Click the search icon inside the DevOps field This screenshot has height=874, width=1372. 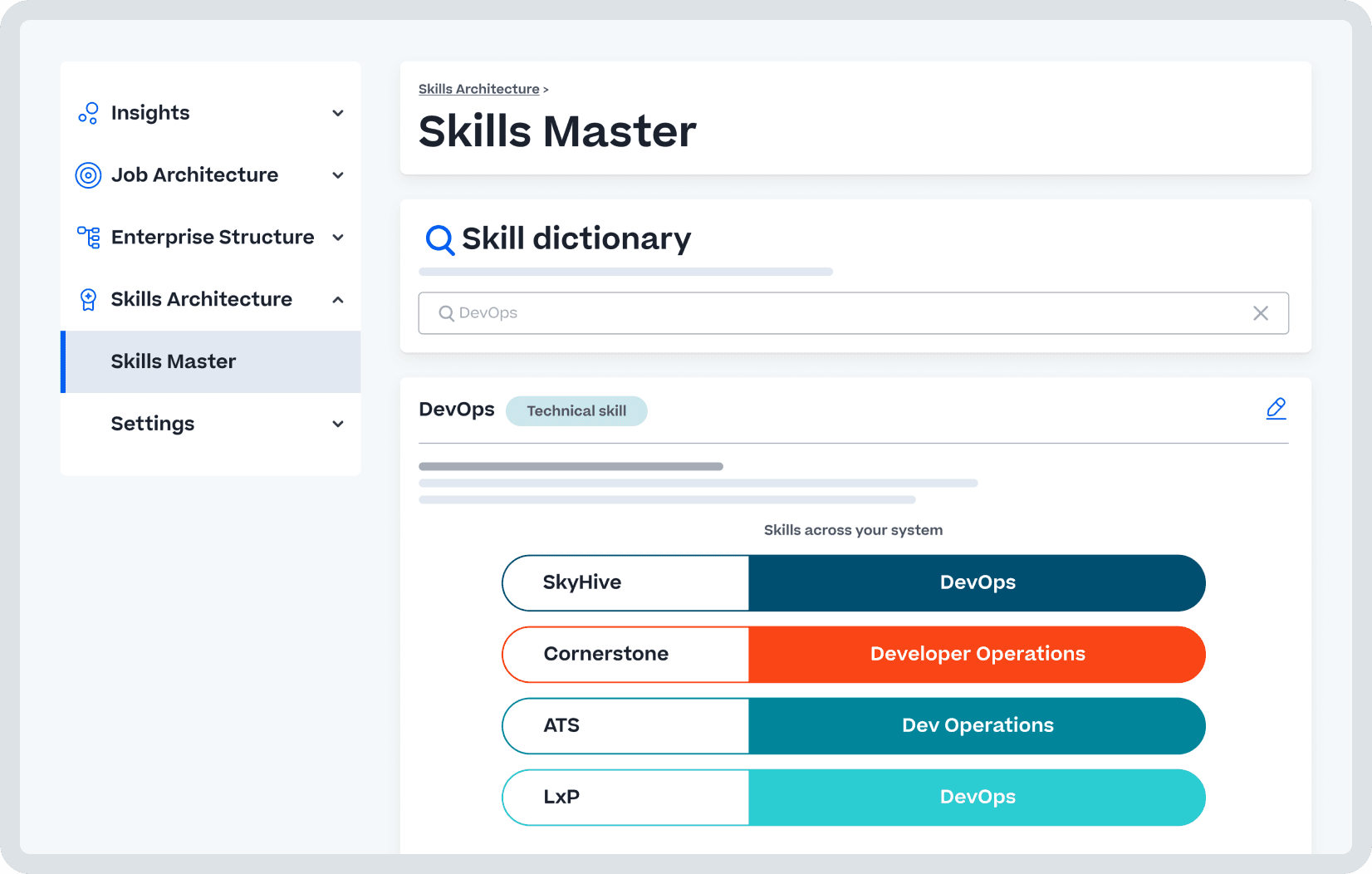[446, 313]
